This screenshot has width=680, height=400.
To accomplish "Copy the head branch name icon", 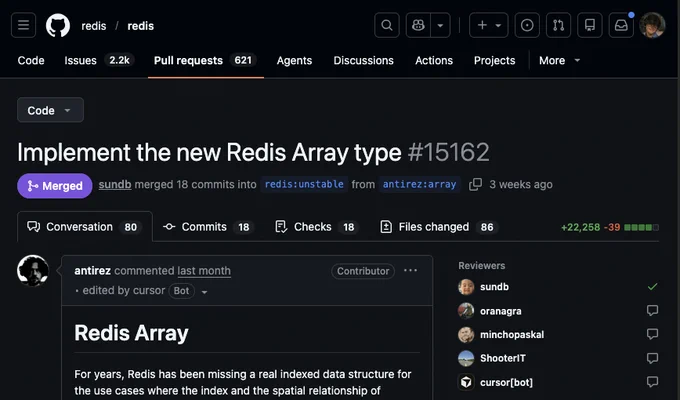I will coord(475,184).
